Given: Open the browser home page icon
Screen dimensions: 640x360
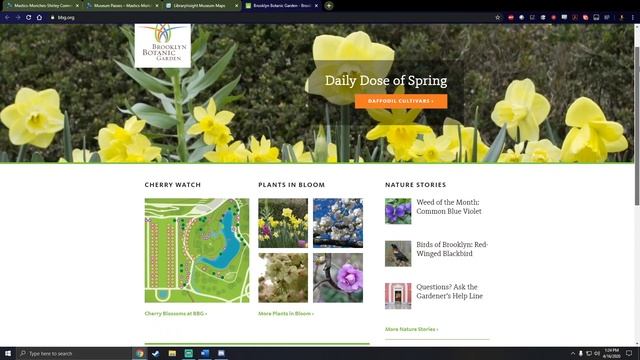Looking at the screenshot, I should 39,18.
